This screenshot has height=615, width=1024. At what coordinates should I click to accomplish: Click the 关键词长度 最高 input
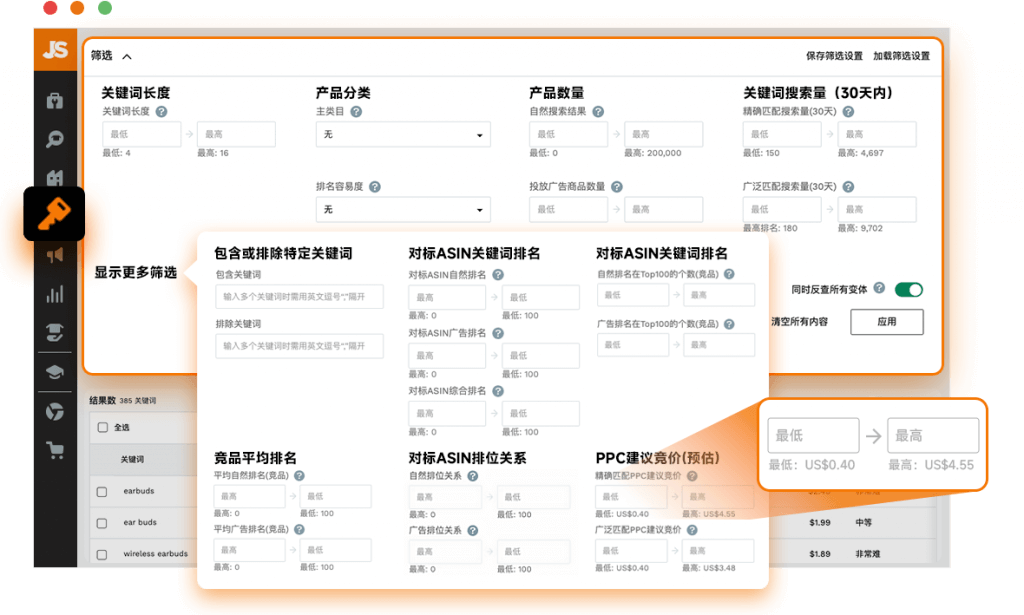coord(236,134)
